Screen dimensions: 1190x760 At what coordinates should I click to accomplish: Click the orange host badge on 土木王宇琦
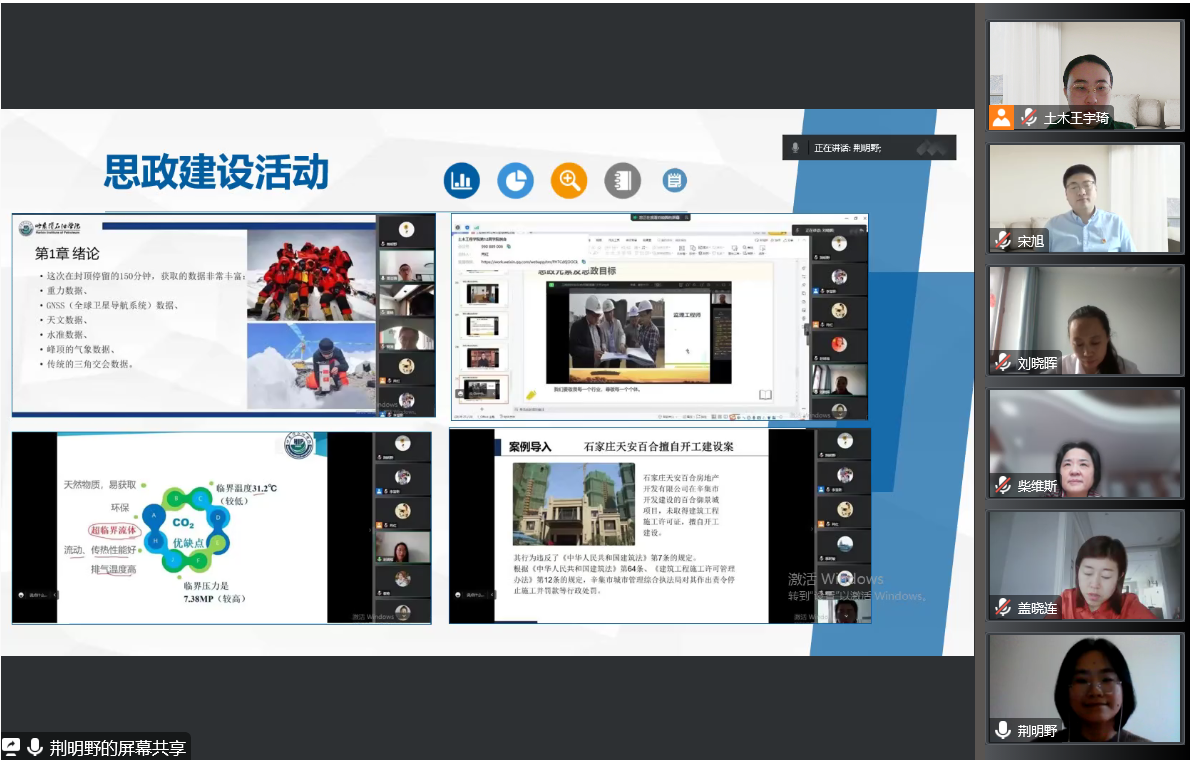(x=1002, y=118)
